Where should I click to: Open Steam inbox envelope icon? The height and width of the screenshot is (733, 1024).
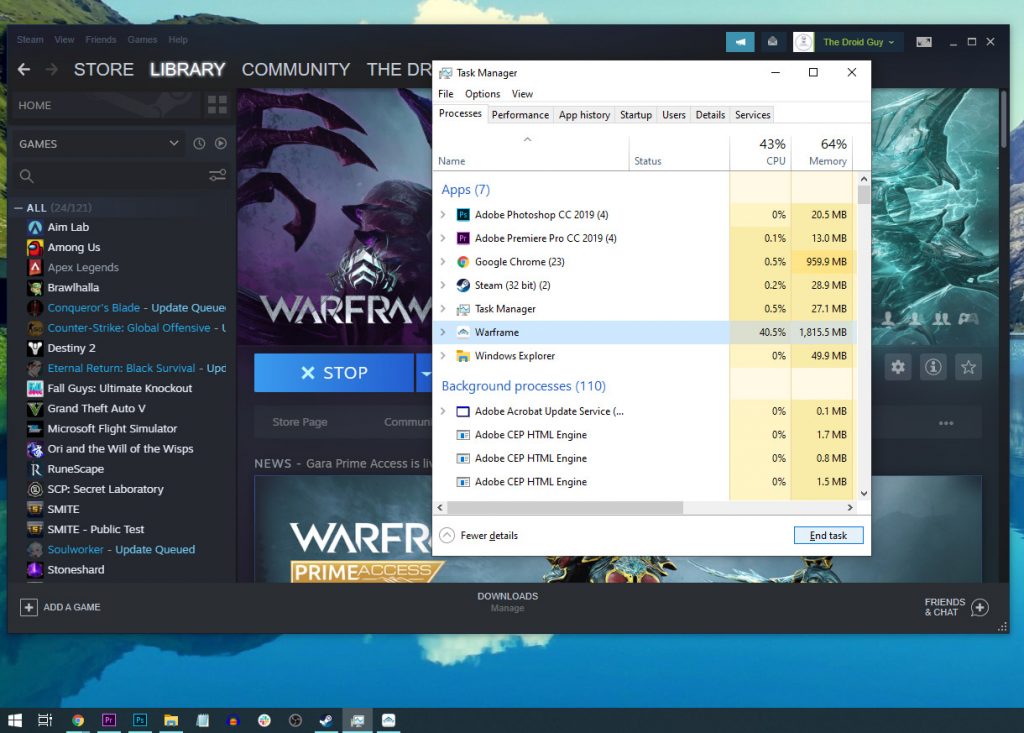pyautogui.click(x=773, y=42)
